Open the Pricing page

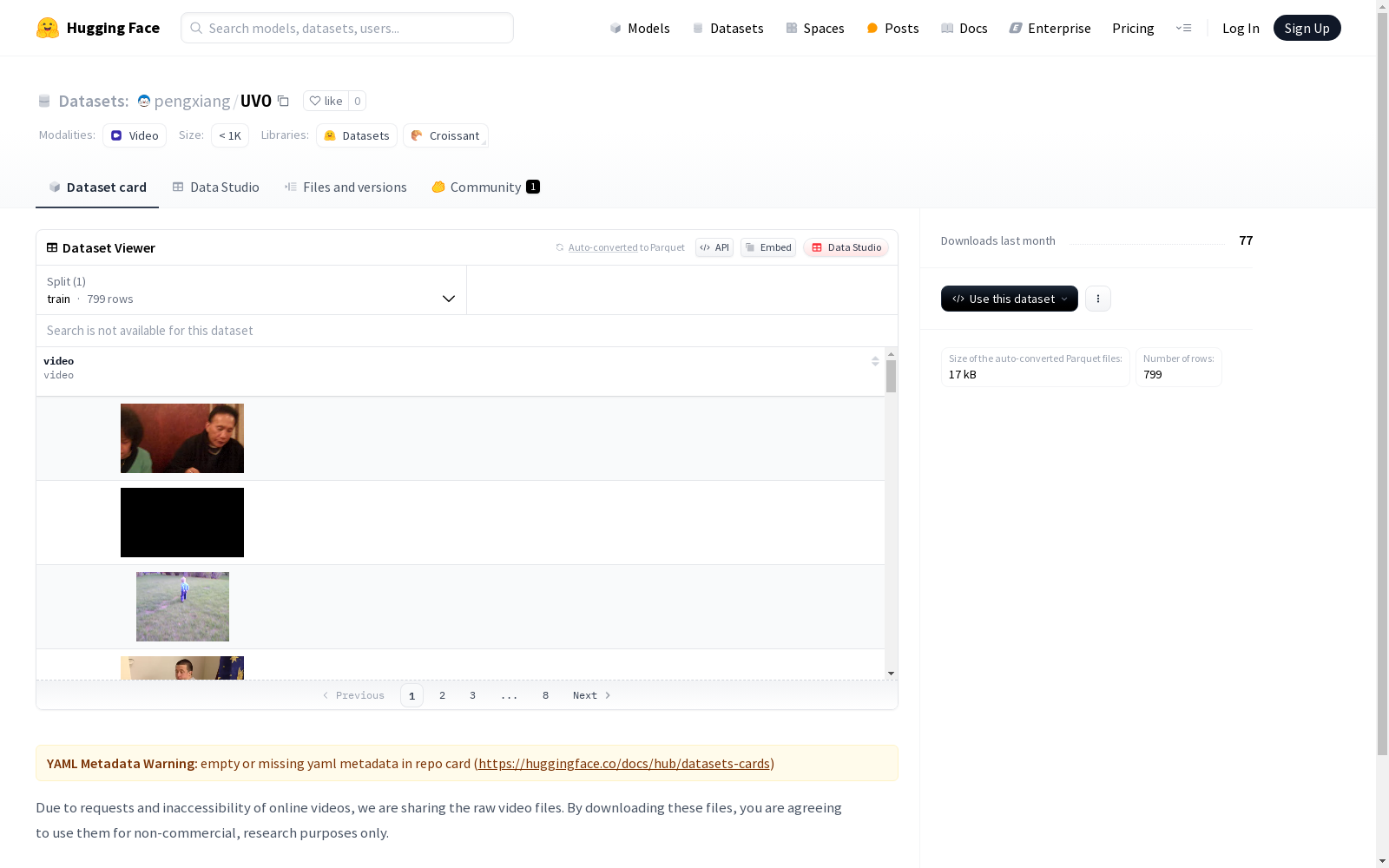(1133, 28)
